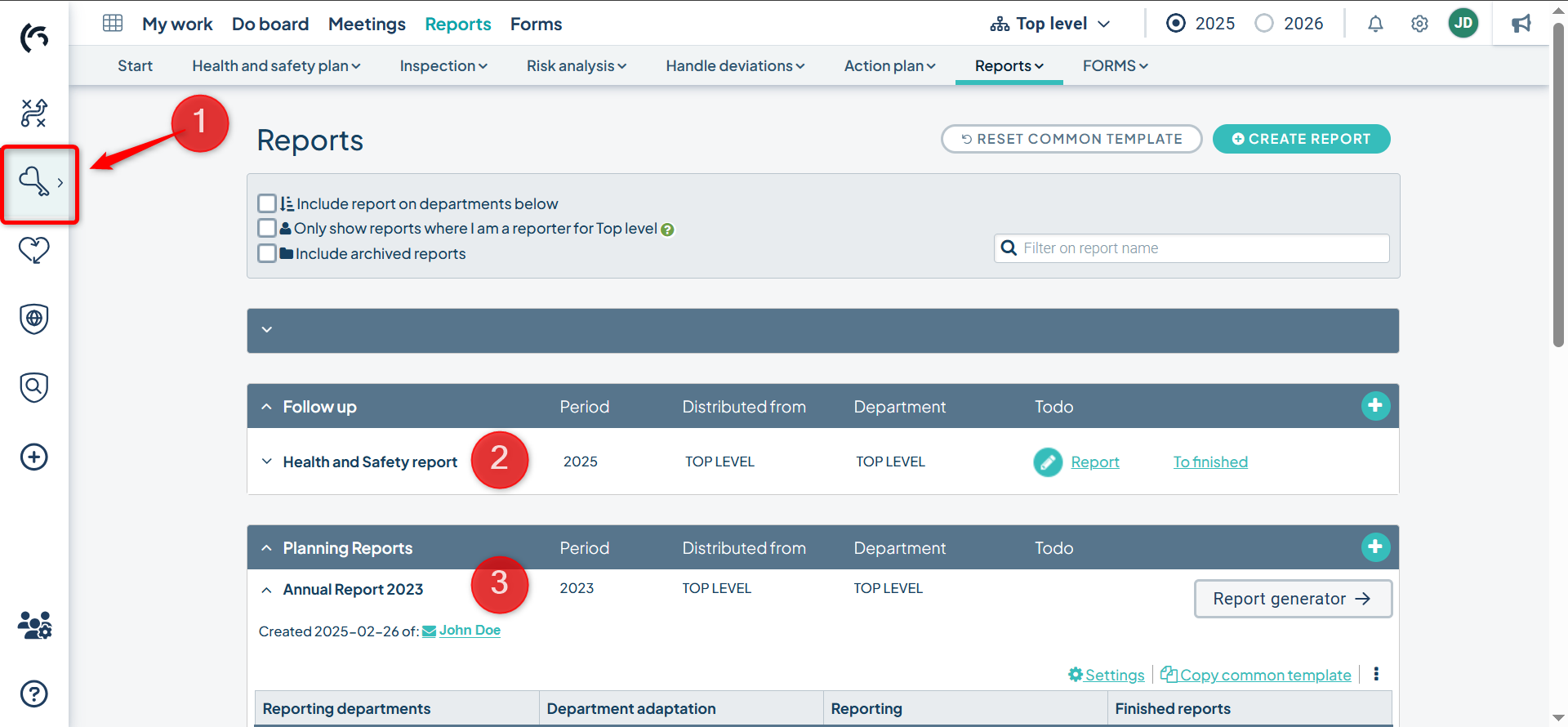Click the notification bell icon
Image resolution: width=1568 pixels, height=727 pixels.
point(1375,24)
